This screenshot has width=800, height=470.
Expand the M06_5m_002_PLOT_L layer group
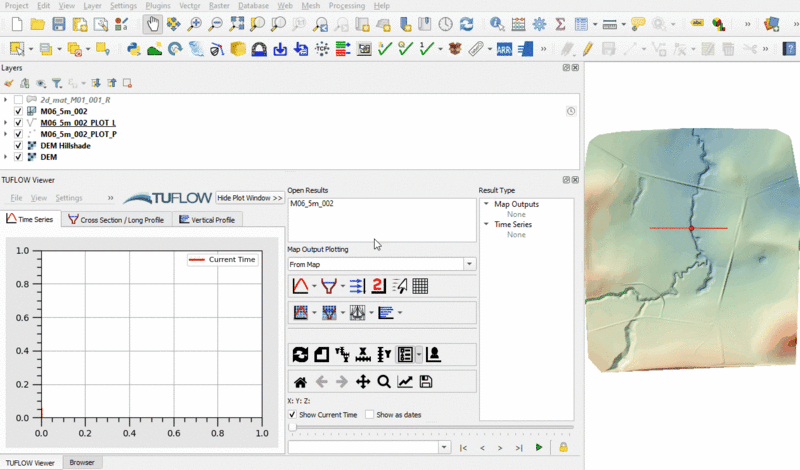click(6, 123)
